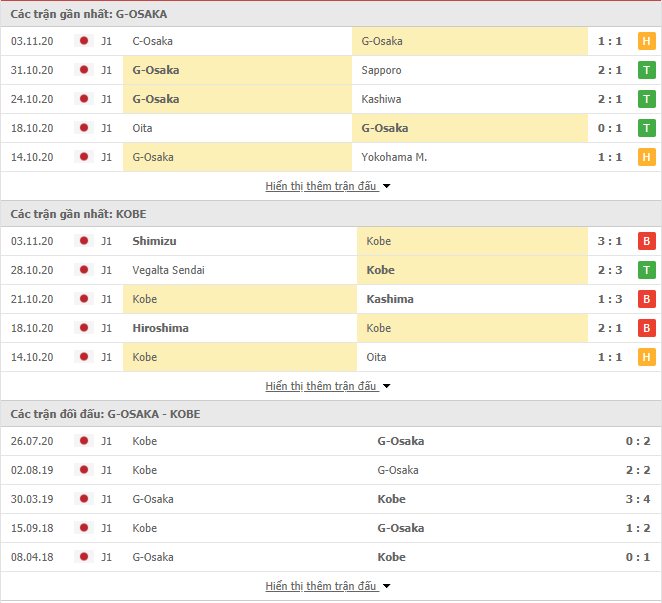
Task: Expand more G-Osaka vs Kobe head-to-head matches
Action: coord(328,586)
